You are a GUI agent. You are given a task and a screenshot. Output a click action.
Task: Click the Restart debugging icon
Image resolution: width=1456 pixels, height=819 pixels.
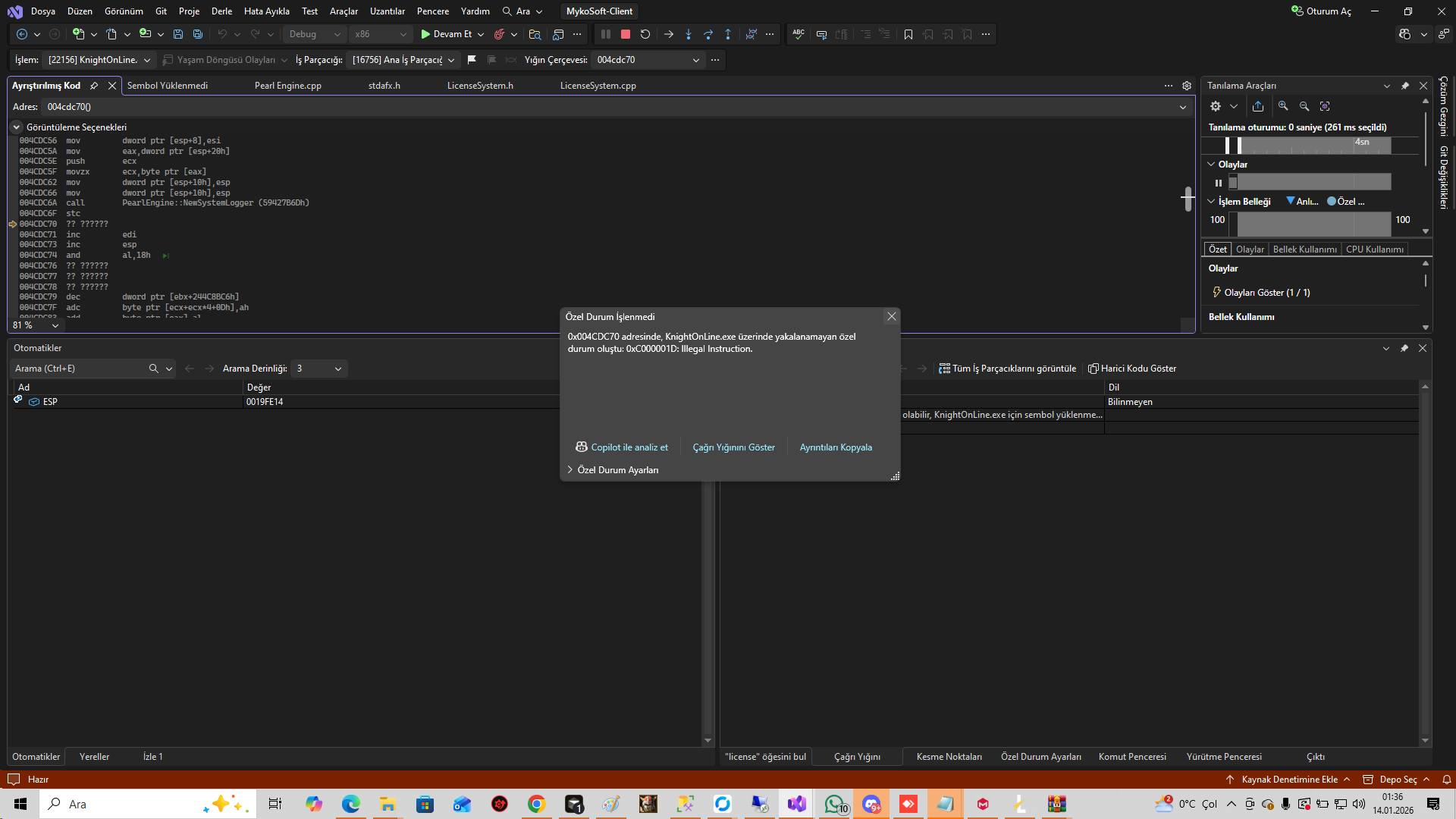645,34
